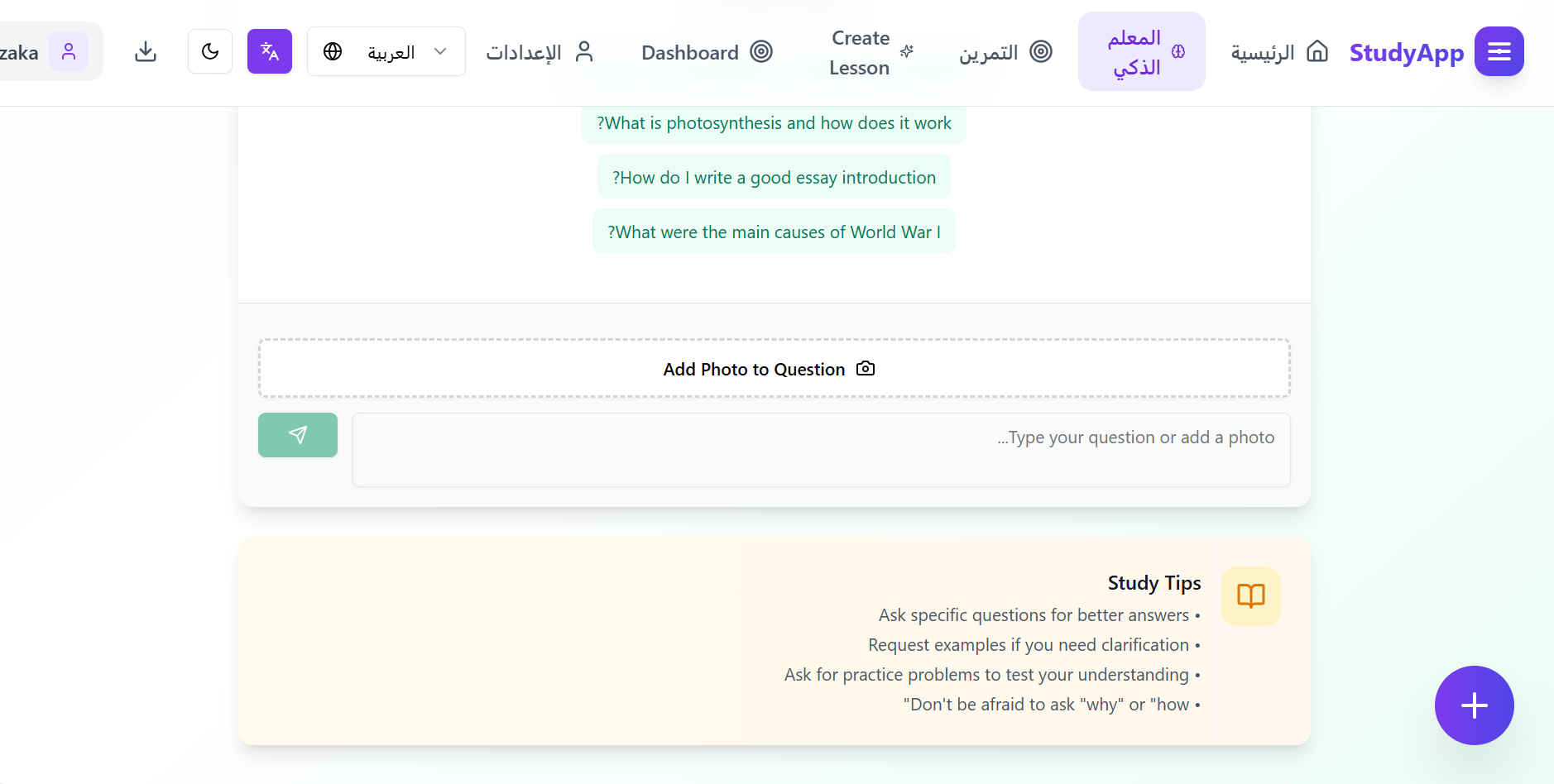The height and width of the screenshot is (784, 1554).
Task: Choose the World War I suggested question
Action: click(774, 232)
